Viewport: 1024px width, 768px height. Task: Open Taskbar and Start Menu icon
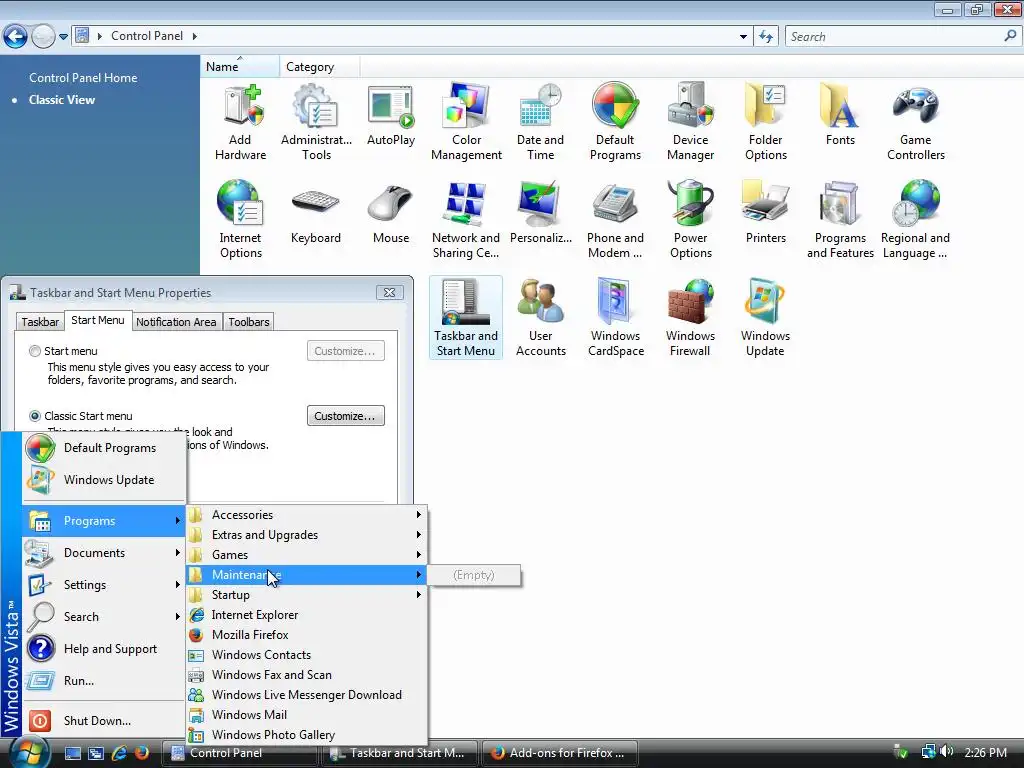pos(466,319)
